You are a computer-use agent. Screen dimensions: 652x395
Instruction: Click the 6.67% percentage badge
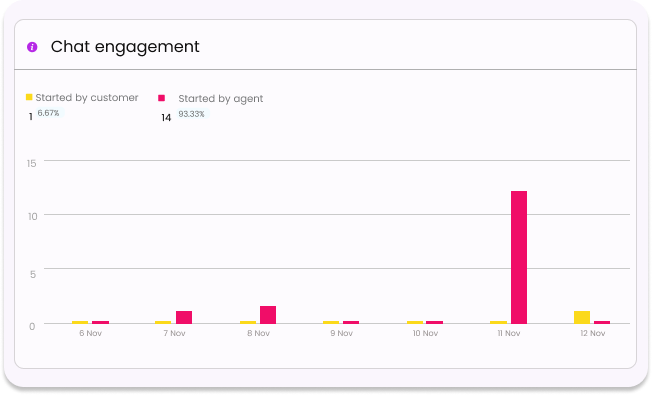click(49, 113)
